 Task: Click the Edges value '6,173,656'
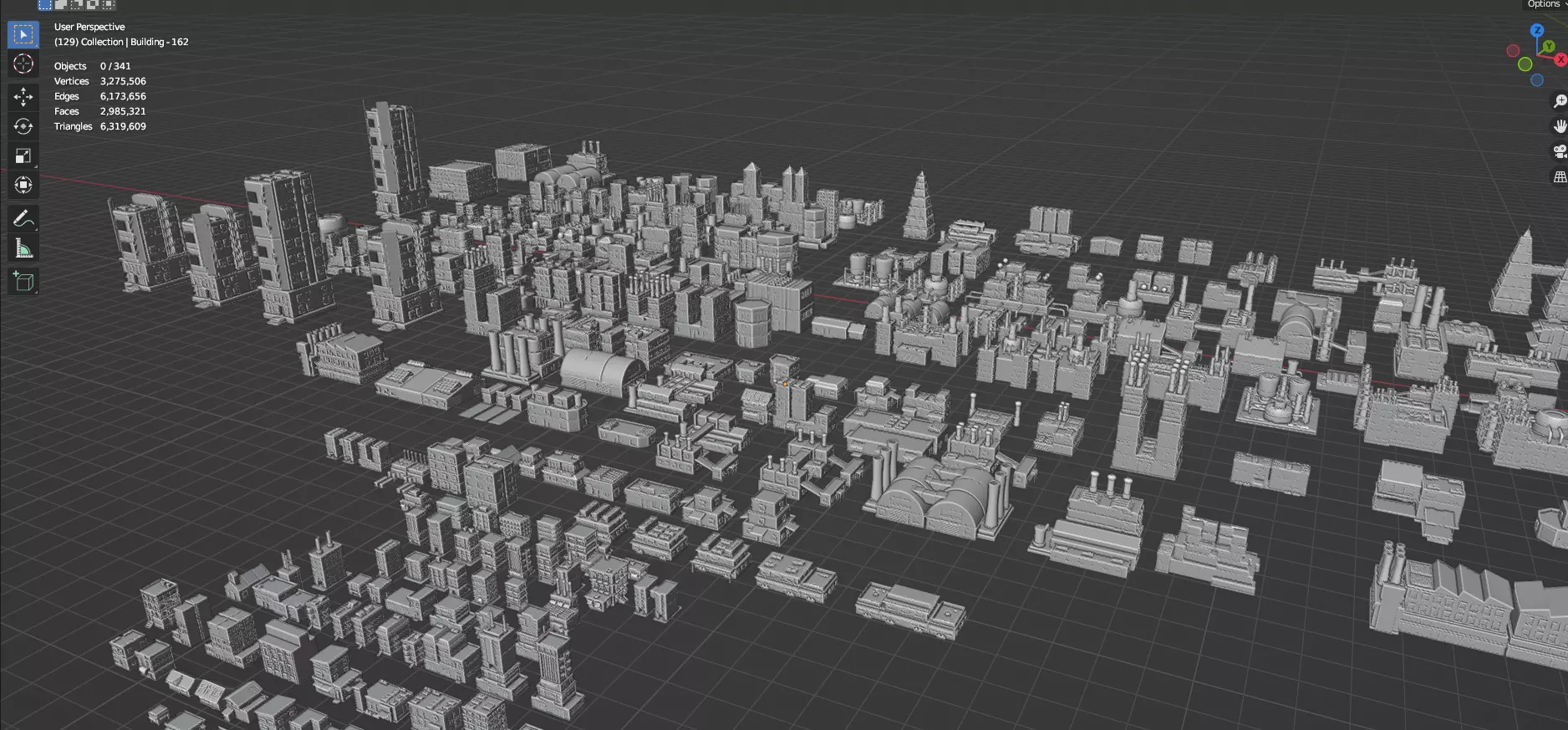[x=123, y=96]
